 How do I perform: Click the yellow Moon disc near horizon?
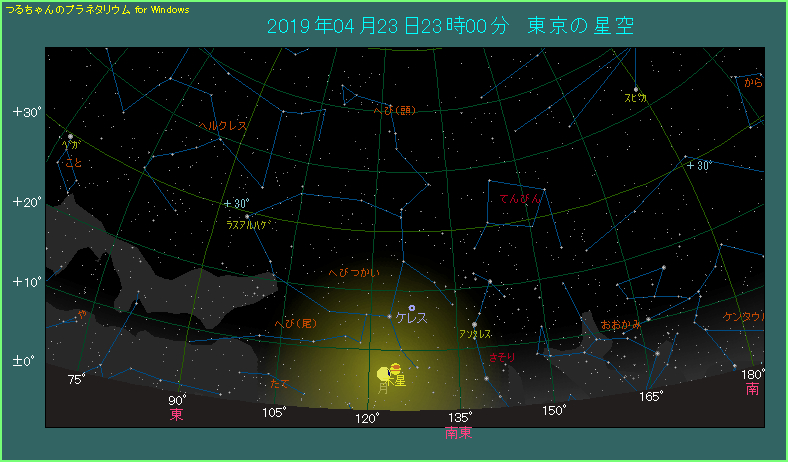[x=383, y=375]
